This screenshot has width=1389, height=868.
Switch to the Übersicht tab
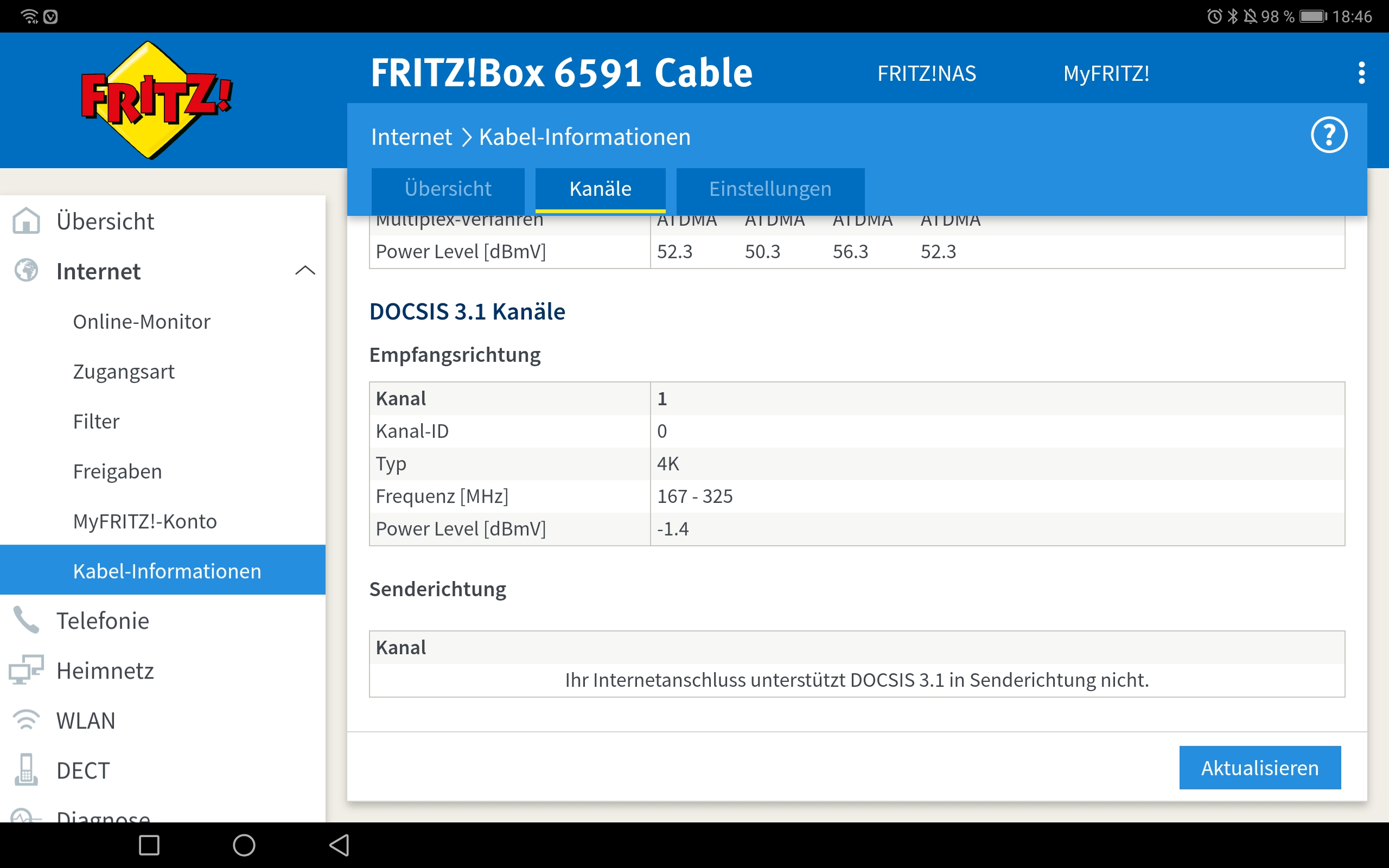pyautogui.click(x=448, y=189)
